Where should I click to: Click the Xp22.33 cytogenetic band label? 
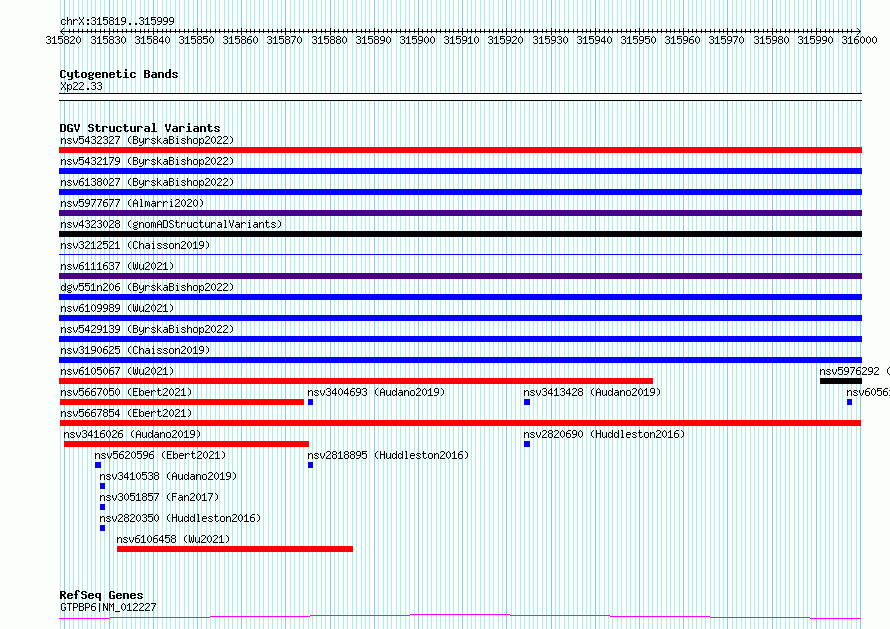point(81,86)
